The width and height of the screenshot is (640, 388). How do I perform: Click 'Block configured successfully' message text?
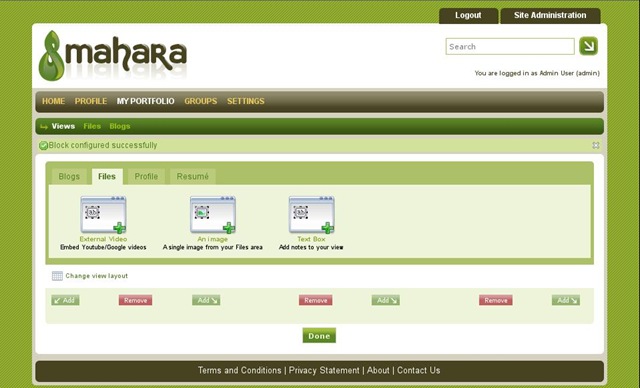click(x=103, y=145)
